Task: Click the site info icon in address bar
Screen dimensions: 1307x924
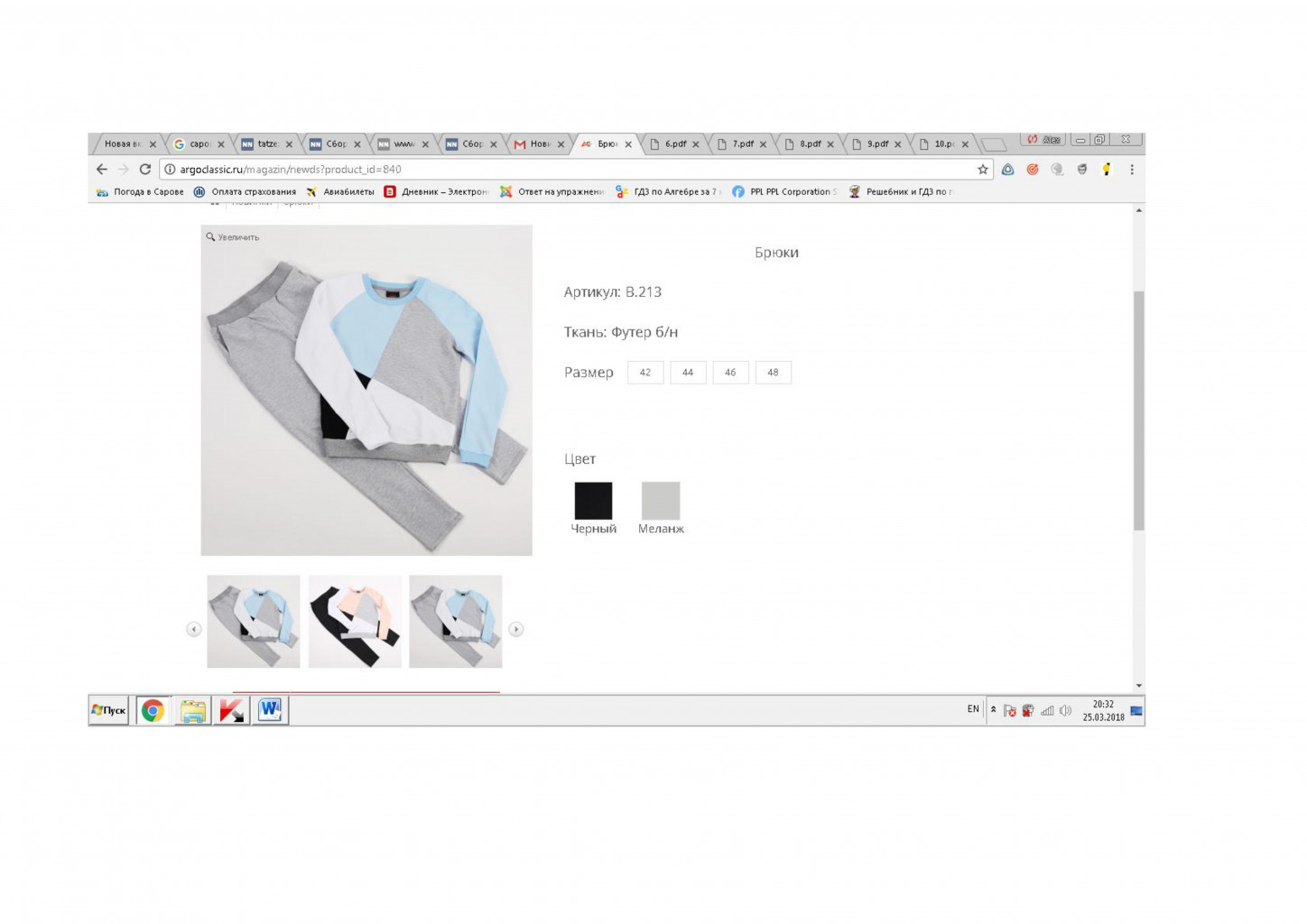Action: coord(170,169)
